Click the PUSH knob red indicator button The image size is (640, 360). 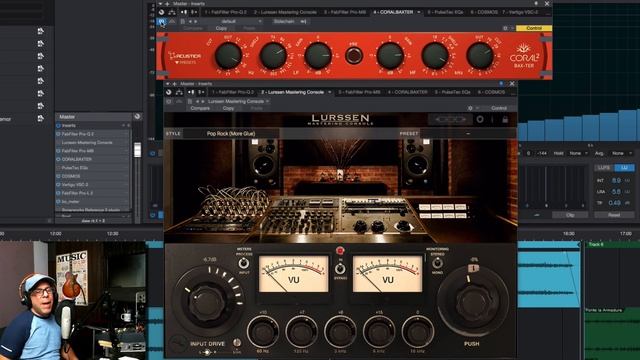(473, 268)
